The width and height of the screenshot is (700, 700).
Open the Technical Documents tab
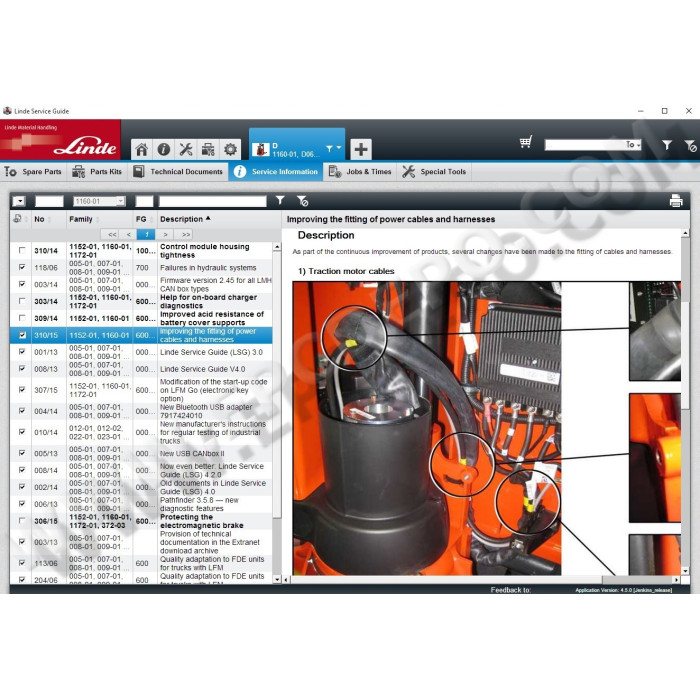(x=178, y=171)
